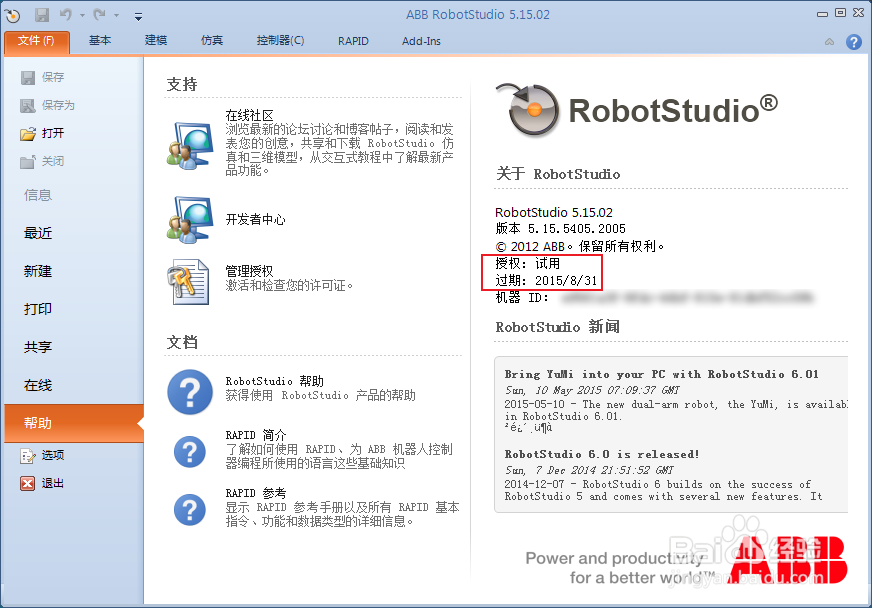
Task: Click the 保存为 save-as icon
Action: (x=28, y=105)
